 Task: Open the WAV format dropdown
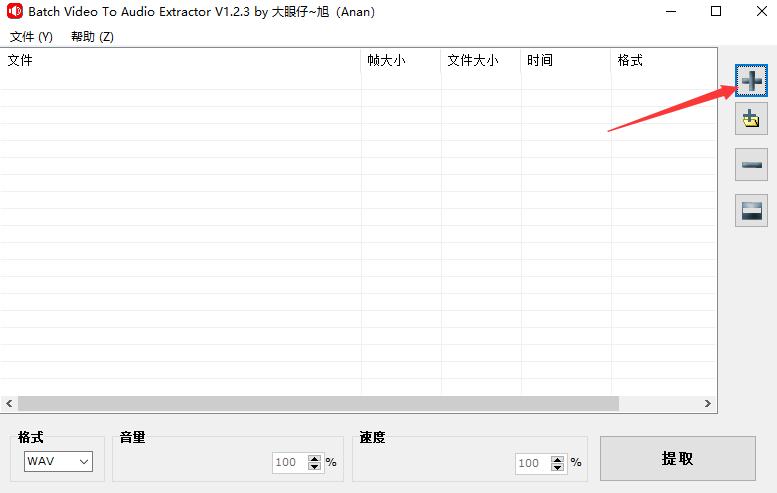click(58, 461)
